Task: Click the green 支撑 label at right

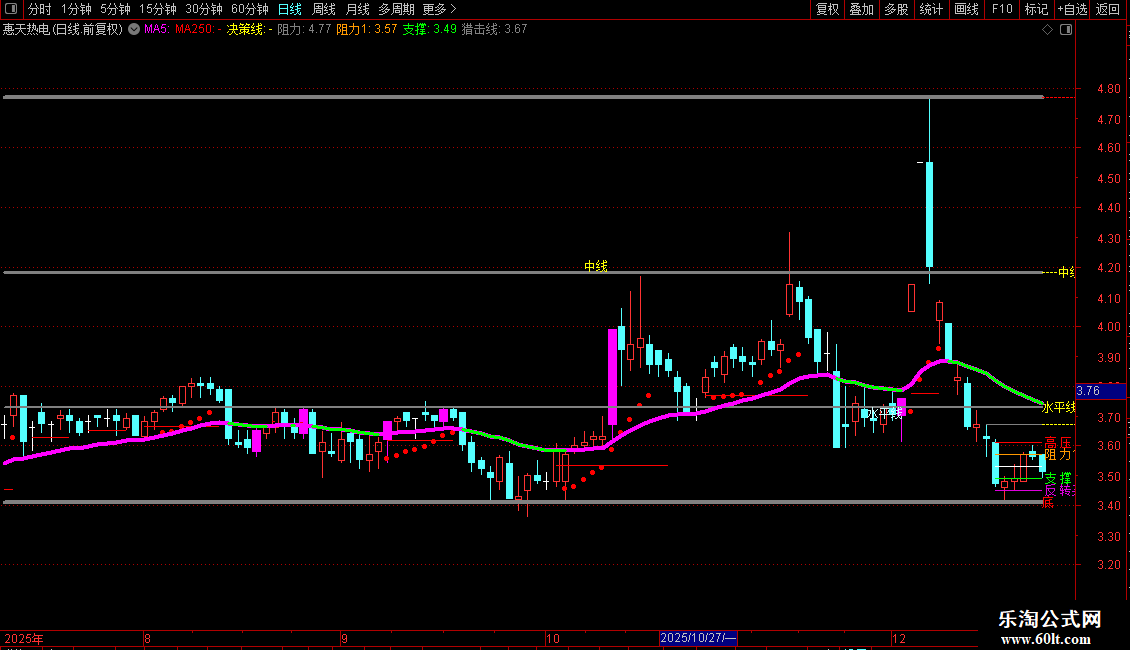Action: 1058,478
